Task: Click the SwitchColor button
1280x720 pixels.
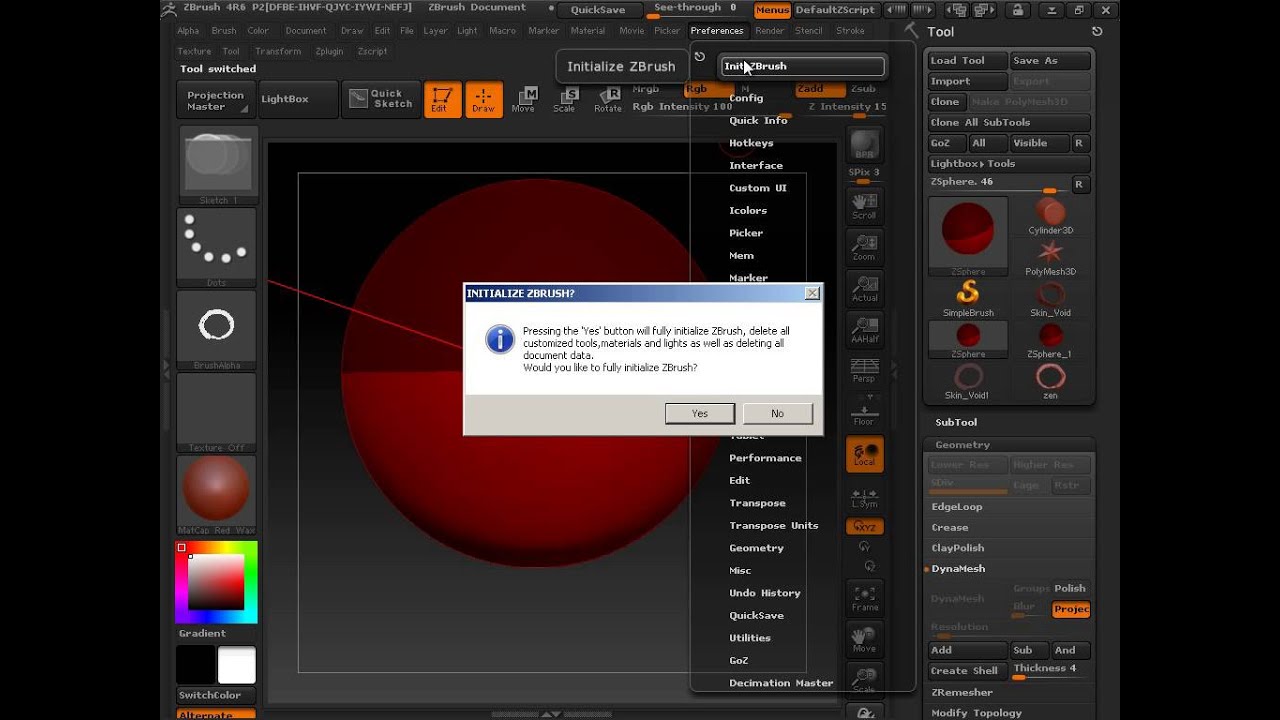Action: [x=216, y=695]
